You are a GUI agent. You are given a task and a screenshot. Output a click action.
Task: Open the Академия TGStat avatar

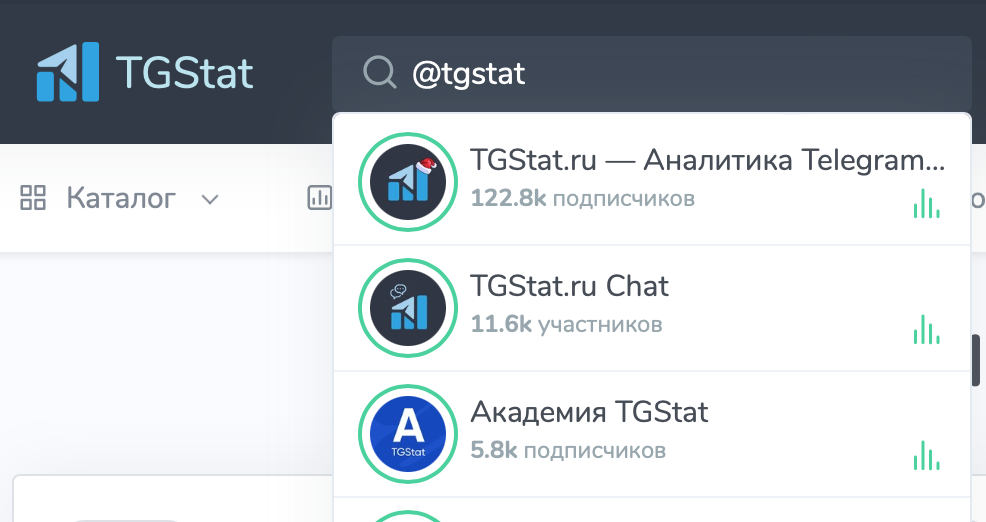pyautogui.click(x=407, y=434)
